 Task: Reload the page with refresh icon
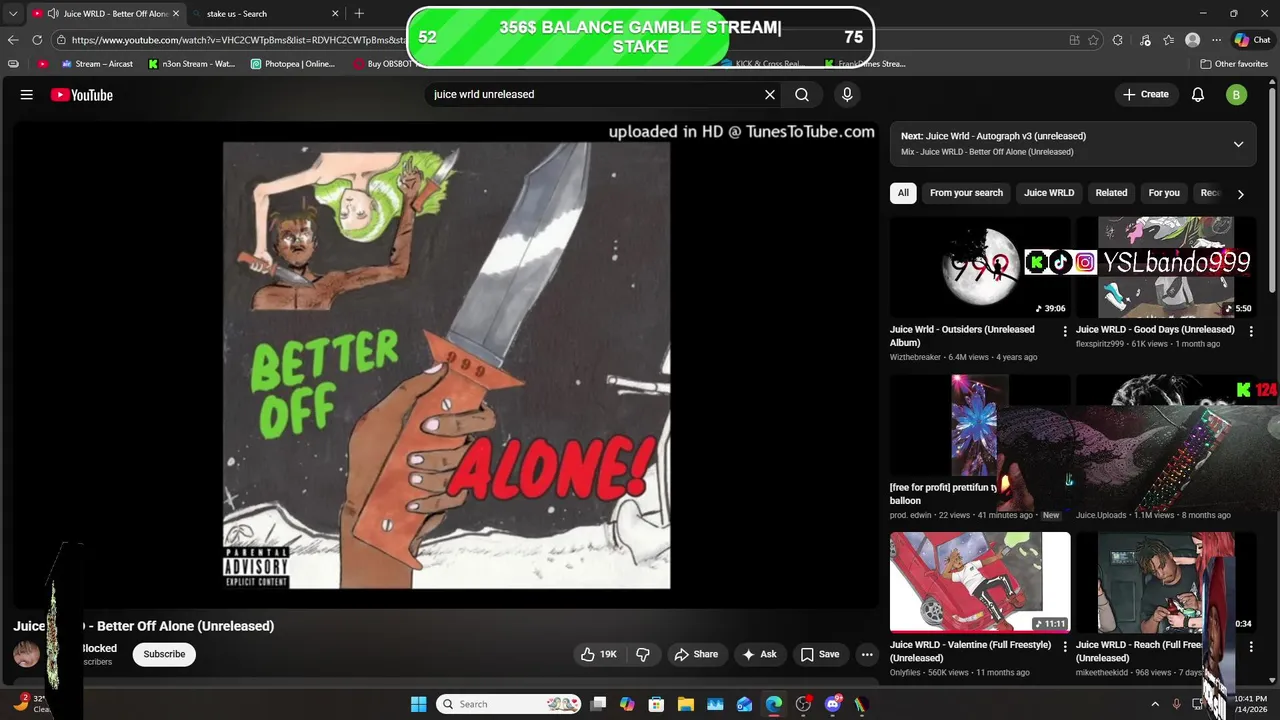(x=37, y=40)
